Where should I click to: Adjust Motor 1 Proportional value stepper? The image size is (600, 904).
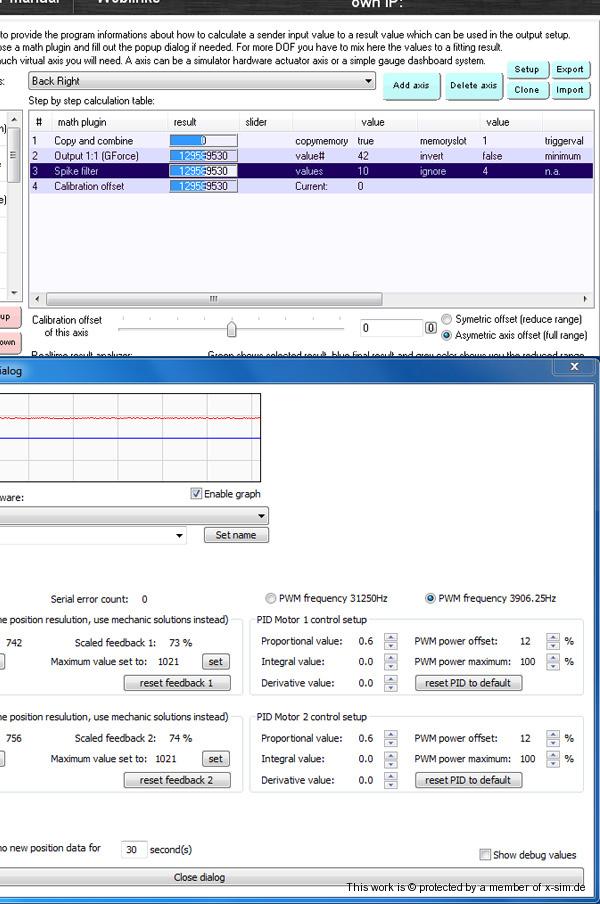tap(390, 641)
